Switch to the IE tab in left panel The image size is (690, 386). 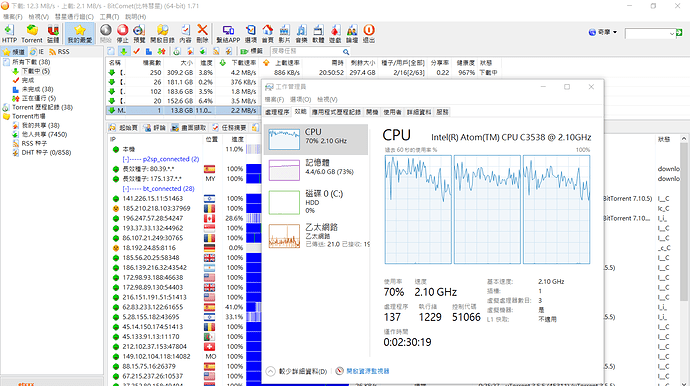tap(37, 51)
